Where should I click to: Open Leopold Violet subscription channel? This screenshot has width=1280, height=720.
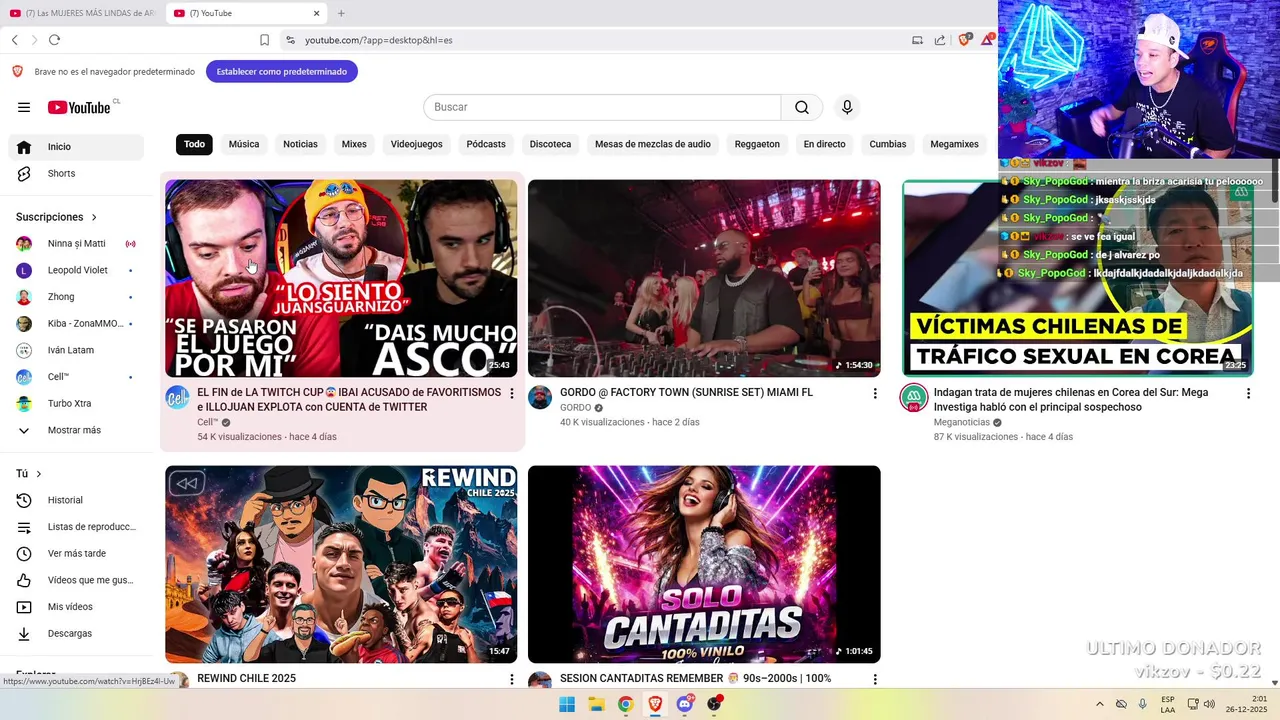click(x=76, y=270)
